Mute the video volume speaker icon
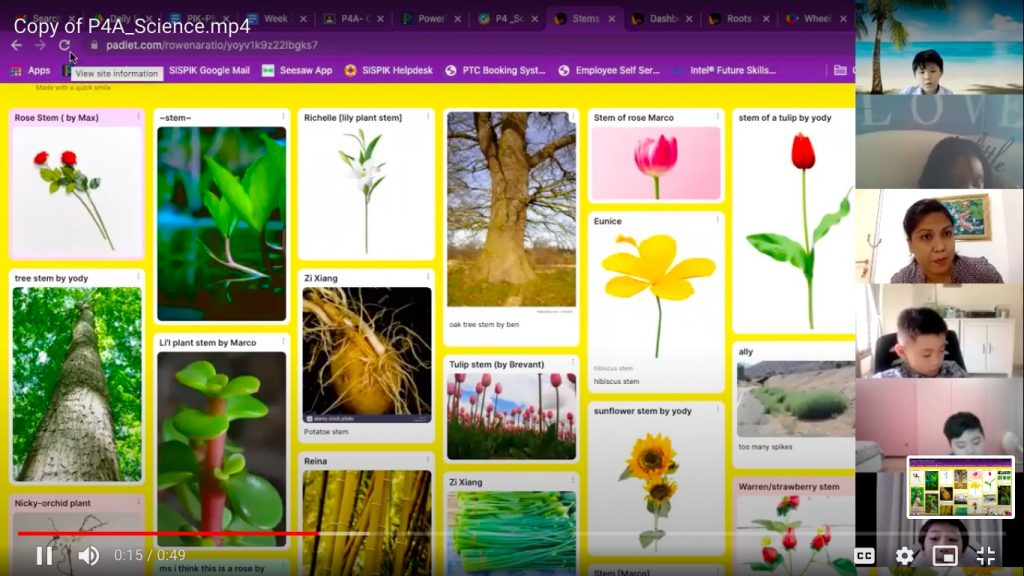This screenshot has width=1024, height=576. click(x=89, y=555)
